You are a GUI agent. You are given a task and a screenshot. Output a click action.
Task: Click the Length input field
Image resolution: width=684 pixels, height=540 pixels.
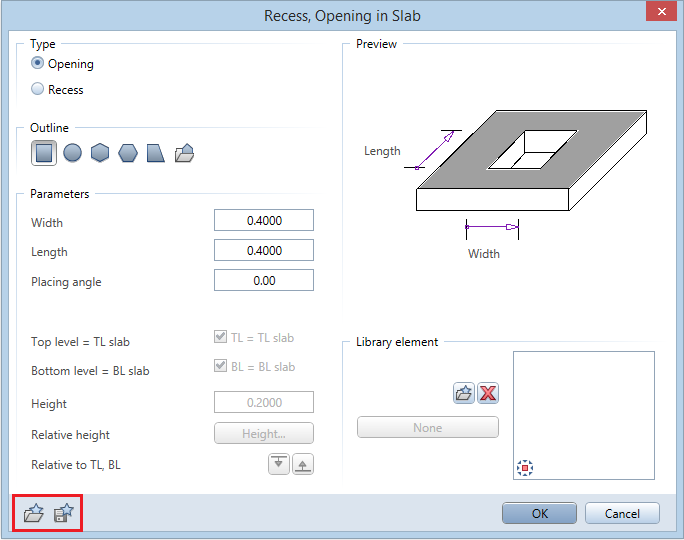point(264,250)
